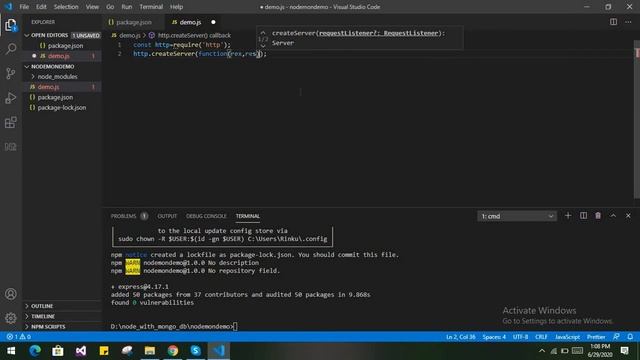Screen dimensions: 640x360
Task: Open Chrome from the taskbar
Action: (173, 351)
